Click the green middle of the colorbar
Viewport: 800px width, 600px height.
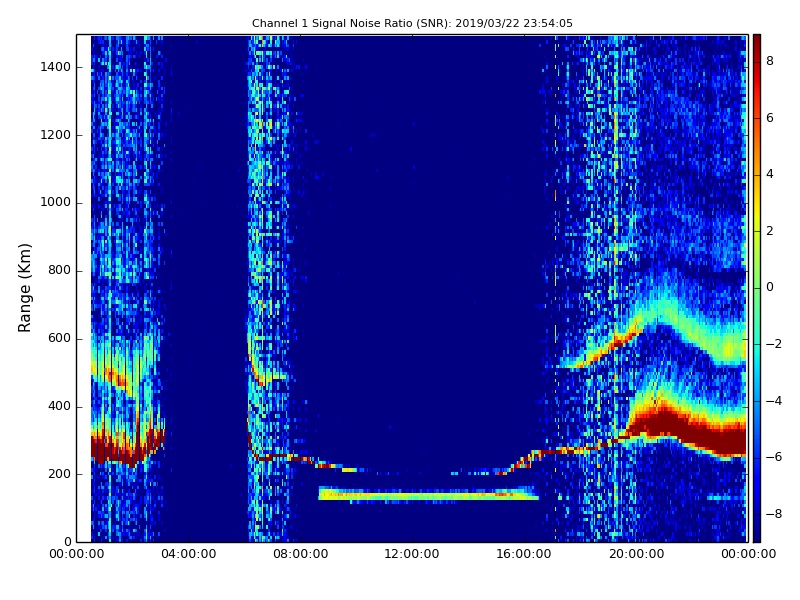coord(757,288)
